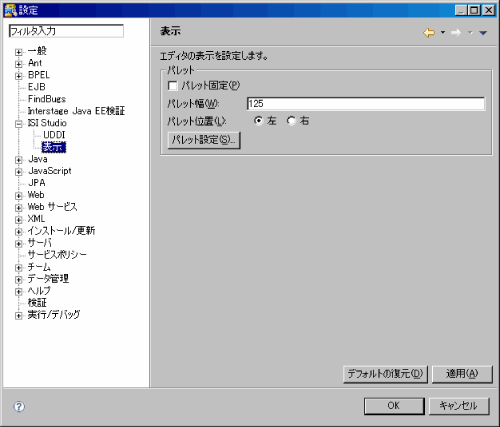The height and width of the screenshot is (427, 500).
Task: Click the パレット幅 input field
Action: pyautogui.click(x=366, y=104)
